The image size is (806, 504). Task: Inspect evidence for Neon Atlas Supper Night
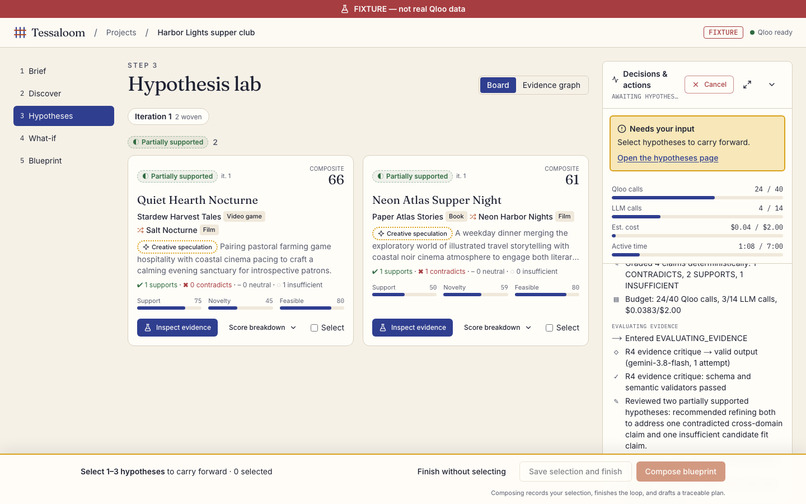coord(412,328)
